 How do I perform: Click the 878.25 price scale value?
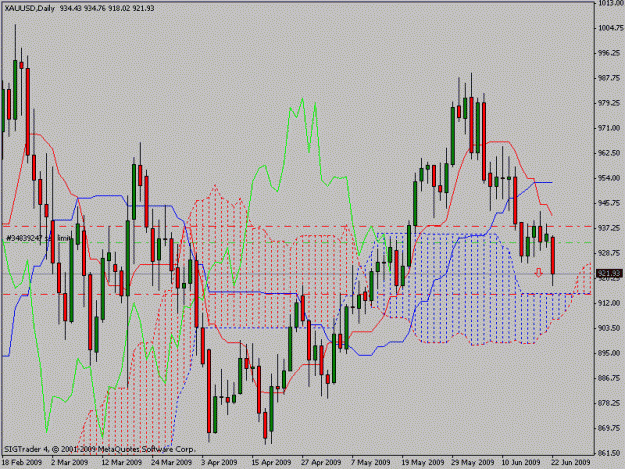coord(609,403)
